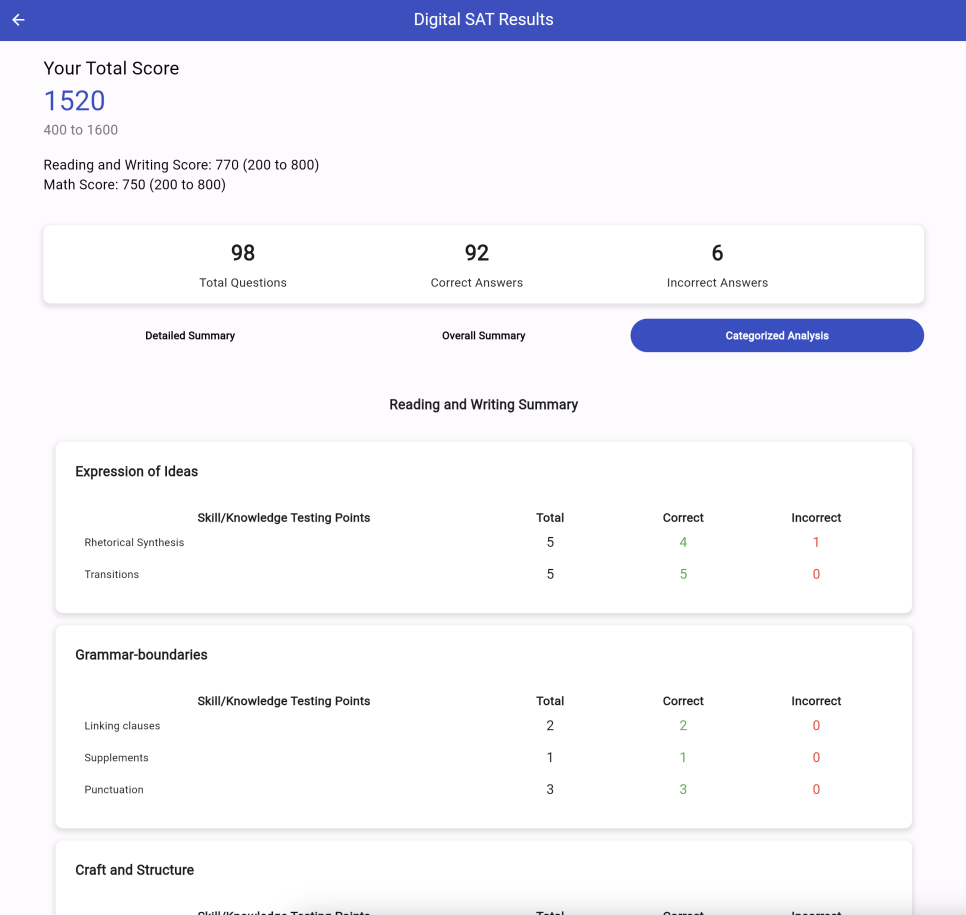Viewport: 966px width, 915px height.
Task: Click the Craft and Structure heading
Action: coord(134,870)
